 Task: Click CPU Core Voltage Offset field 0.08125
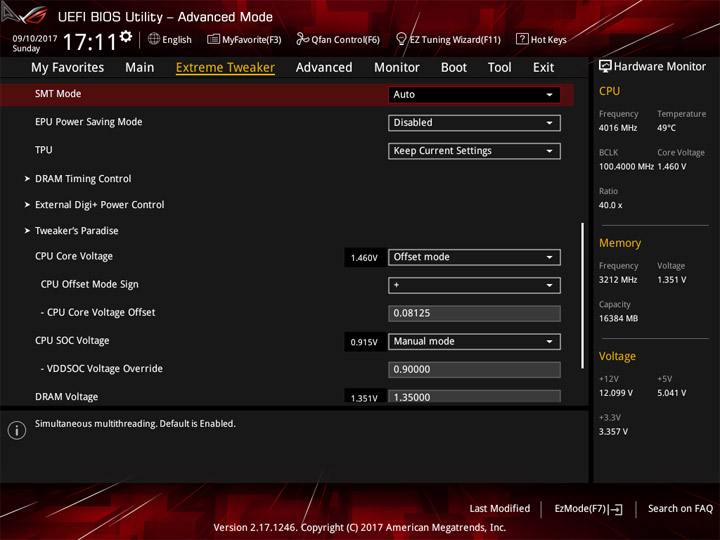[474, 314]
